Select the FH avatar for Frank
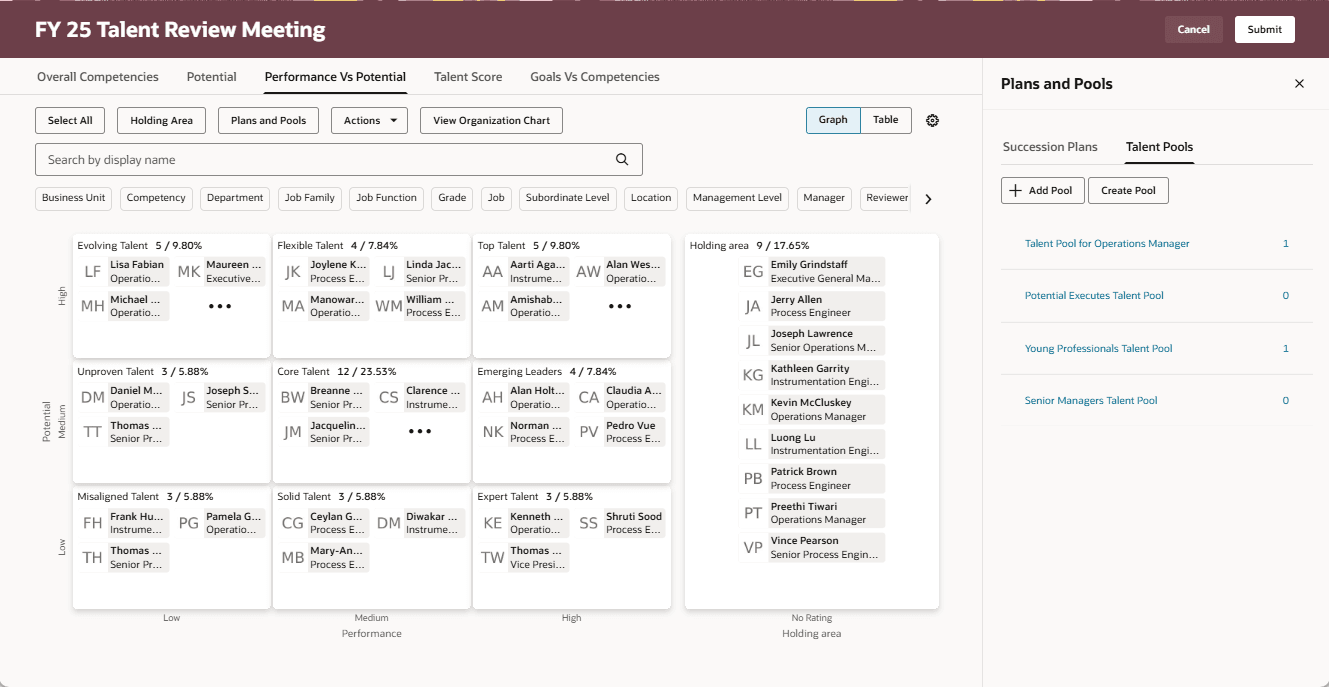 tap(92, 523)
